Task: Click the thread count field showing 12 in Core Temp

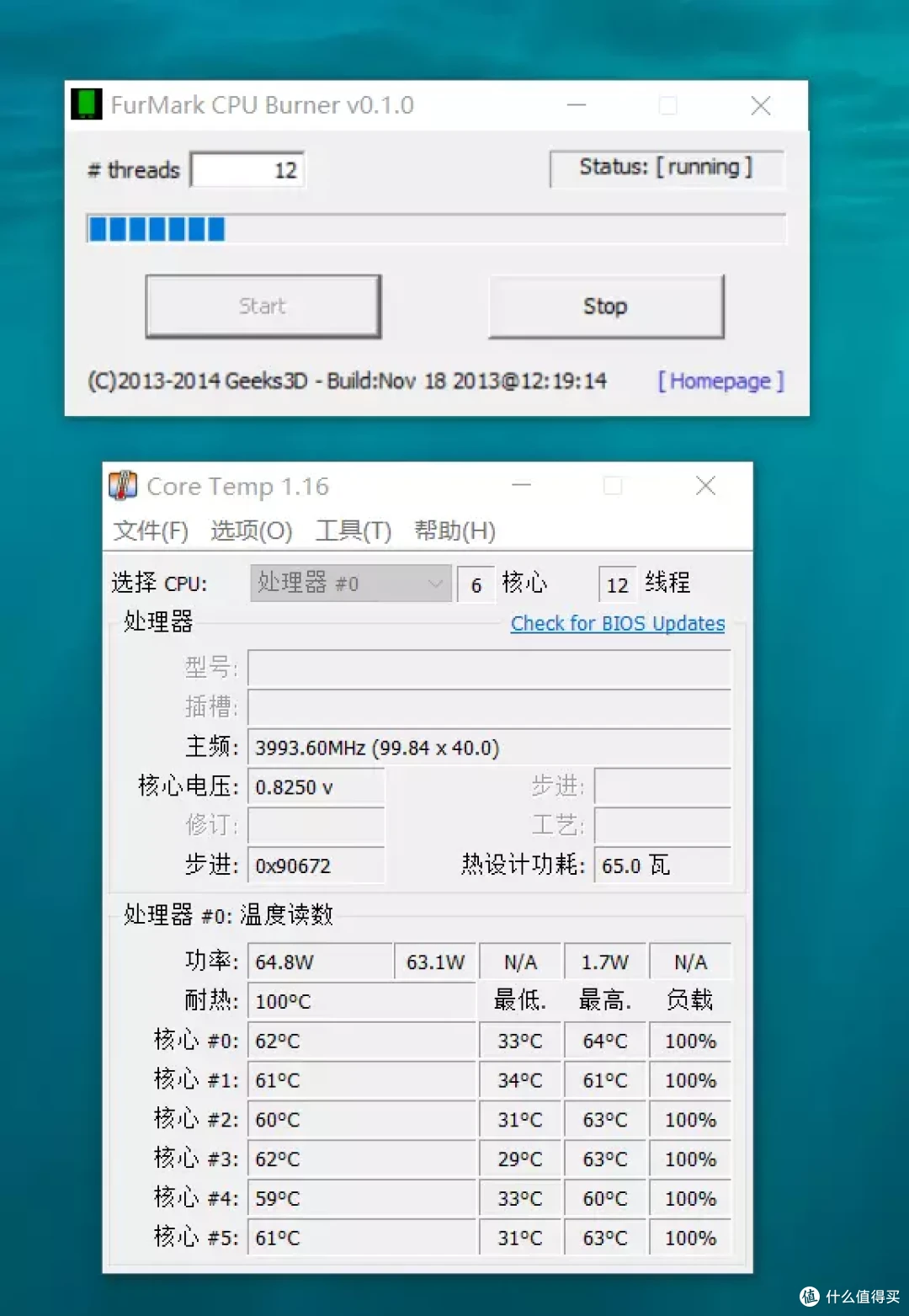Action: point(618,584)
